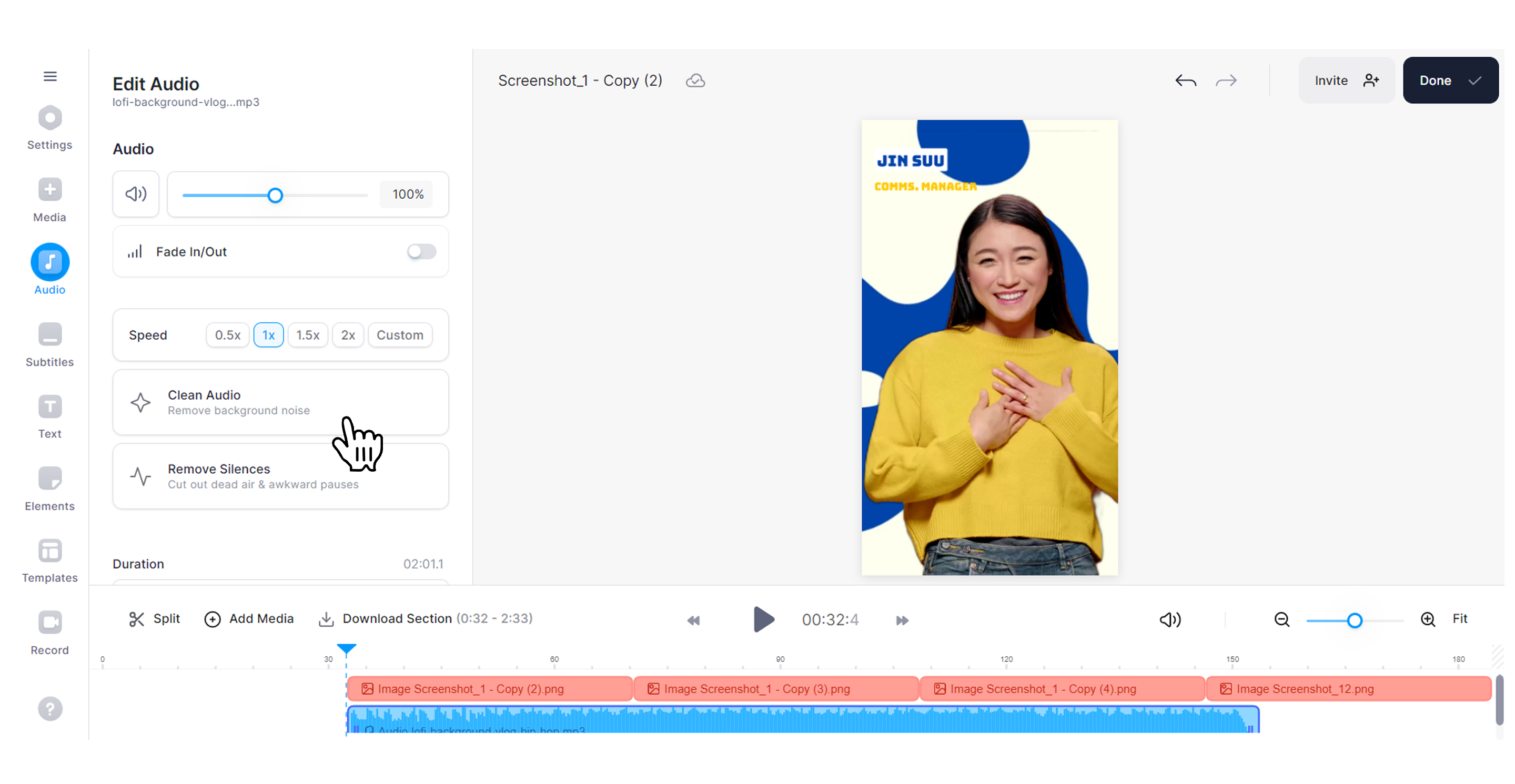Switch to the Elements sidebar tab
The width and height of the screenshot is (1515, 784).
50,489
